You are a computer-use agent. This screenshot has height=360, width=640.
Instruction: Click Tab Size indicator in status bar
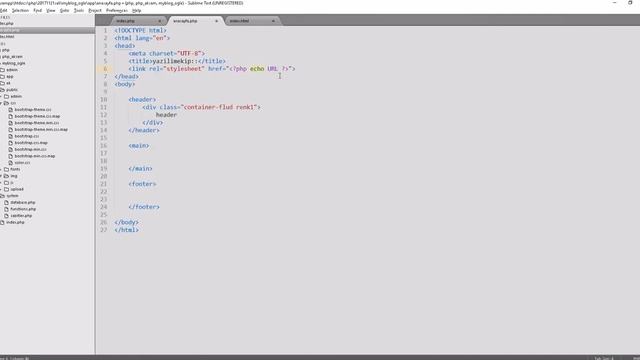click(x=604, y=358)
